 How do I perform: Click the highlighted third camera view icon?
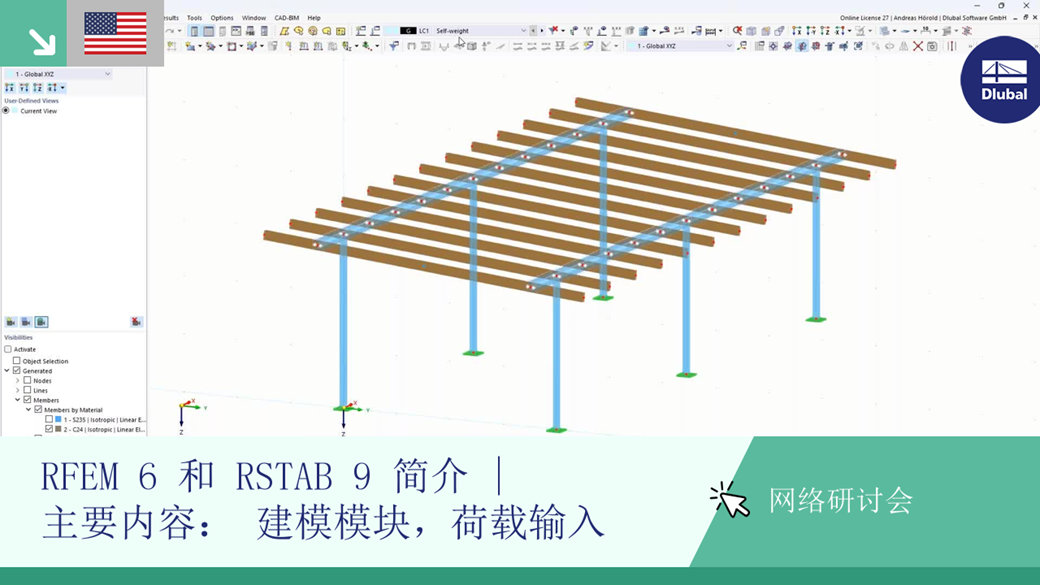click(41, 322)
